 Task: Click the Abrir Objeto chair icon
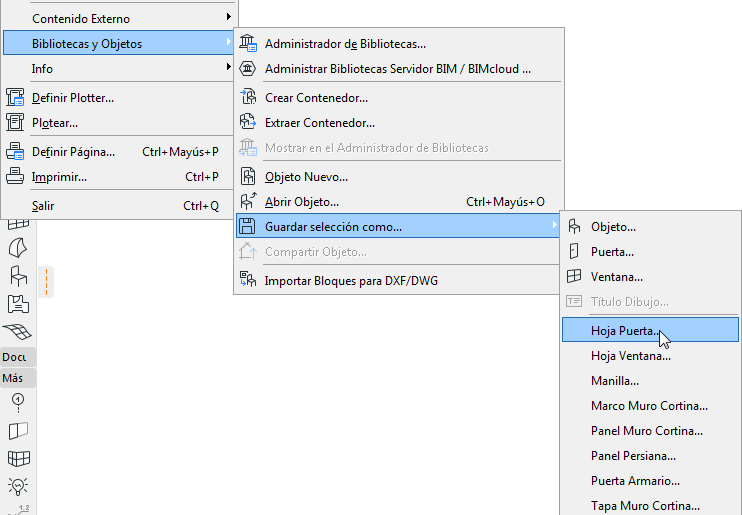pos(247,201)
